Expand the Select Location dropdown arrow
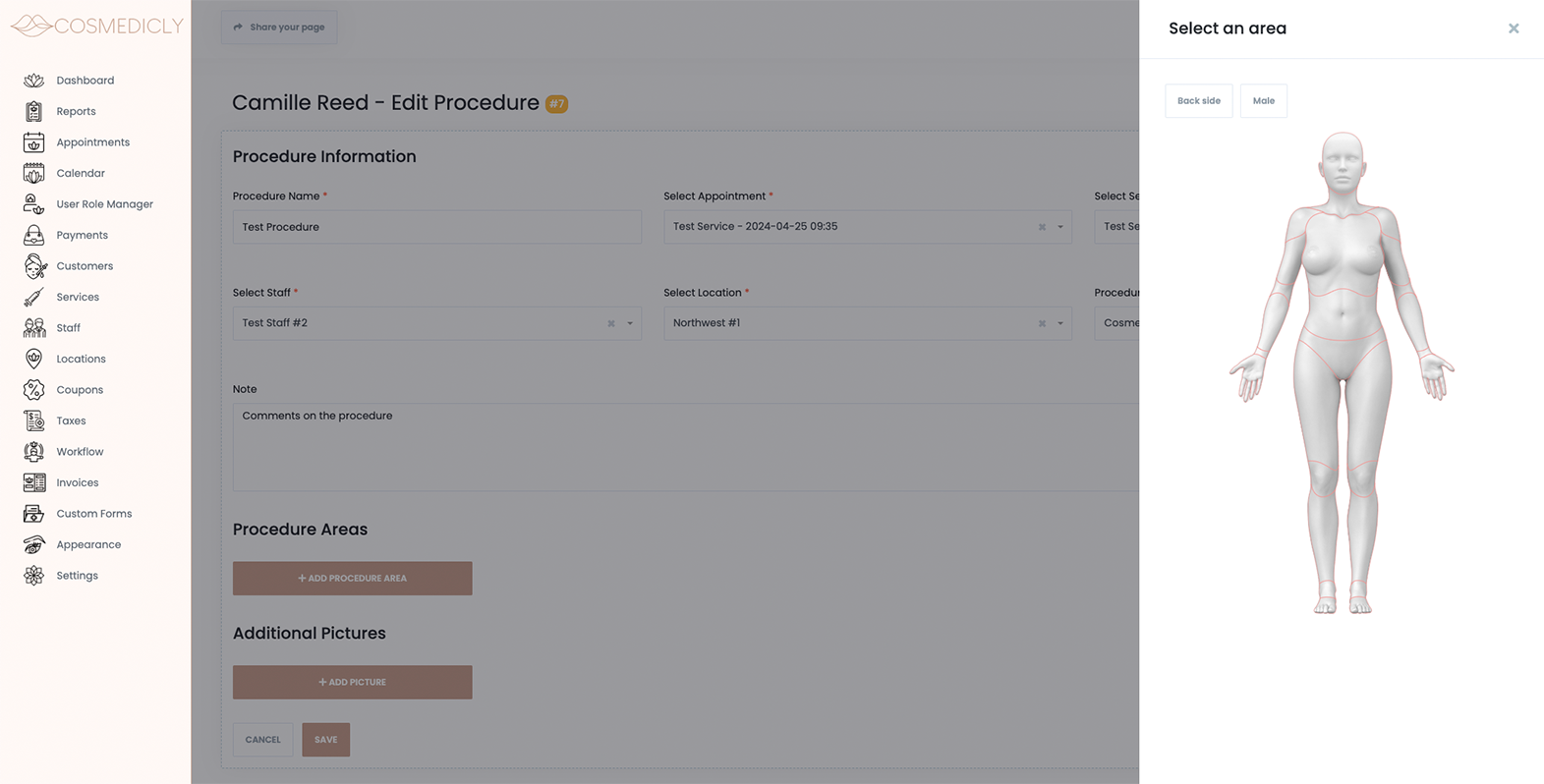Viewport: 1544px width, 784px height. [x=1060, y=323]
